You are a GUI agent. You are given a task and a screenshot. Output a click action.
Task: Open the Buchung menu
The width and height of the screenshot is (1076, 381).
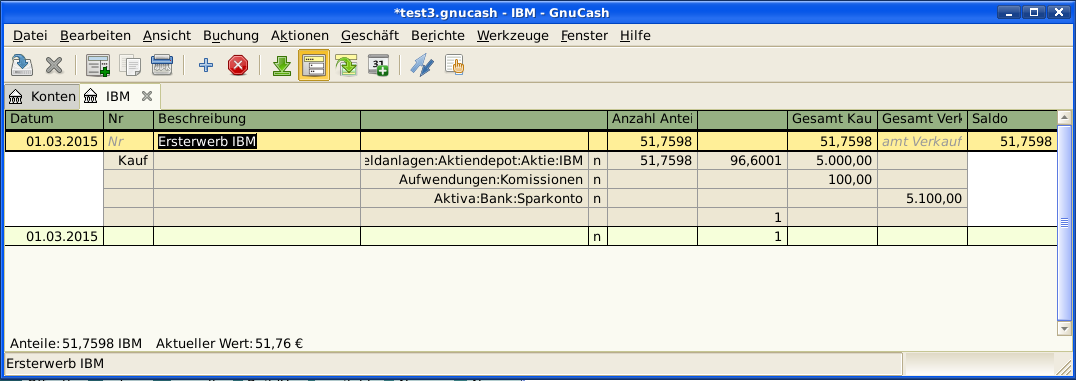(x=231, y=36)
